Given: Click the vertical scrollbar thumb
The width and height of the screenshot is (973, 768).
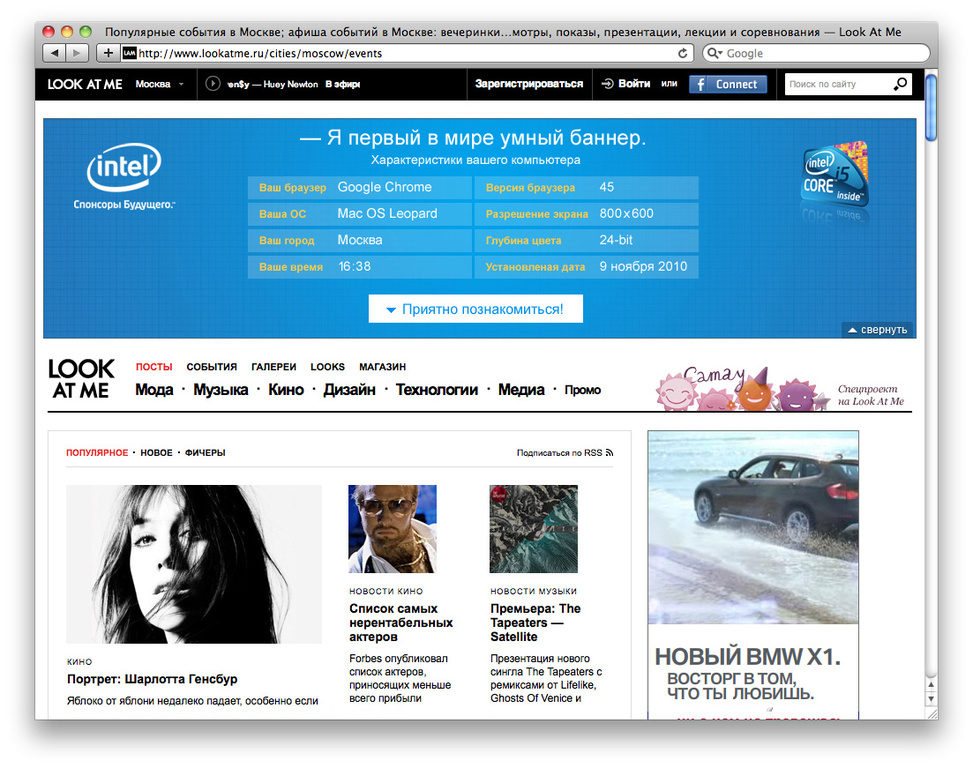Looking at the screenshot, I should [x=930, y=107].
